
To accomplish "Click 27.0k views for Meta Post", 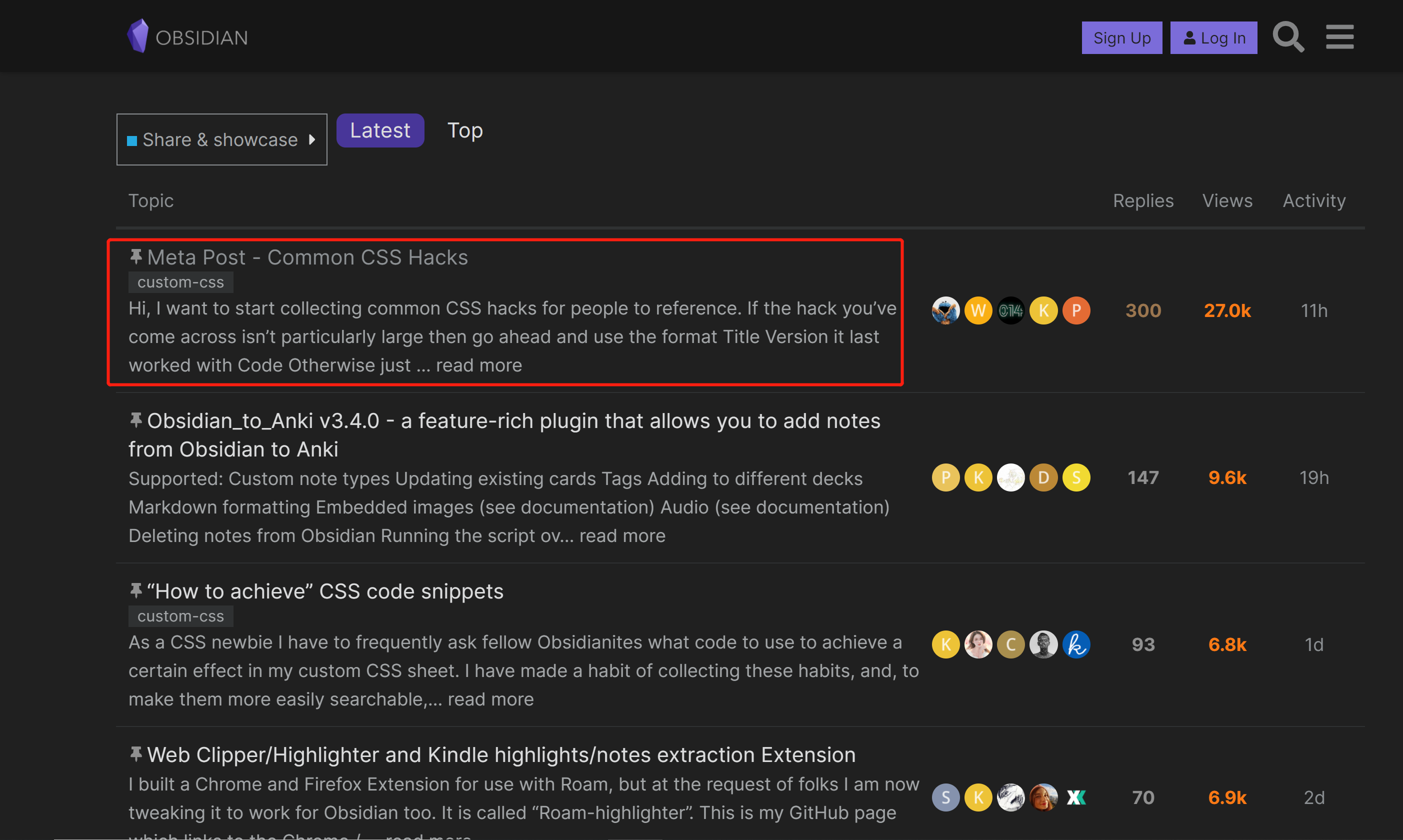I will point(1227,310).
